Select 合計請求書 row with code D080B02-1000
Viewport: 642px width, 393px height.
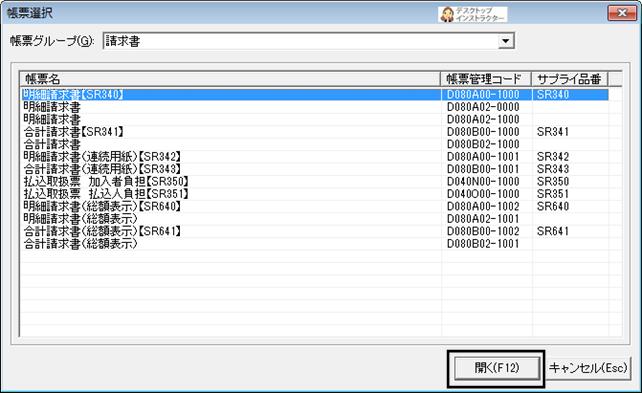(314, 145)
